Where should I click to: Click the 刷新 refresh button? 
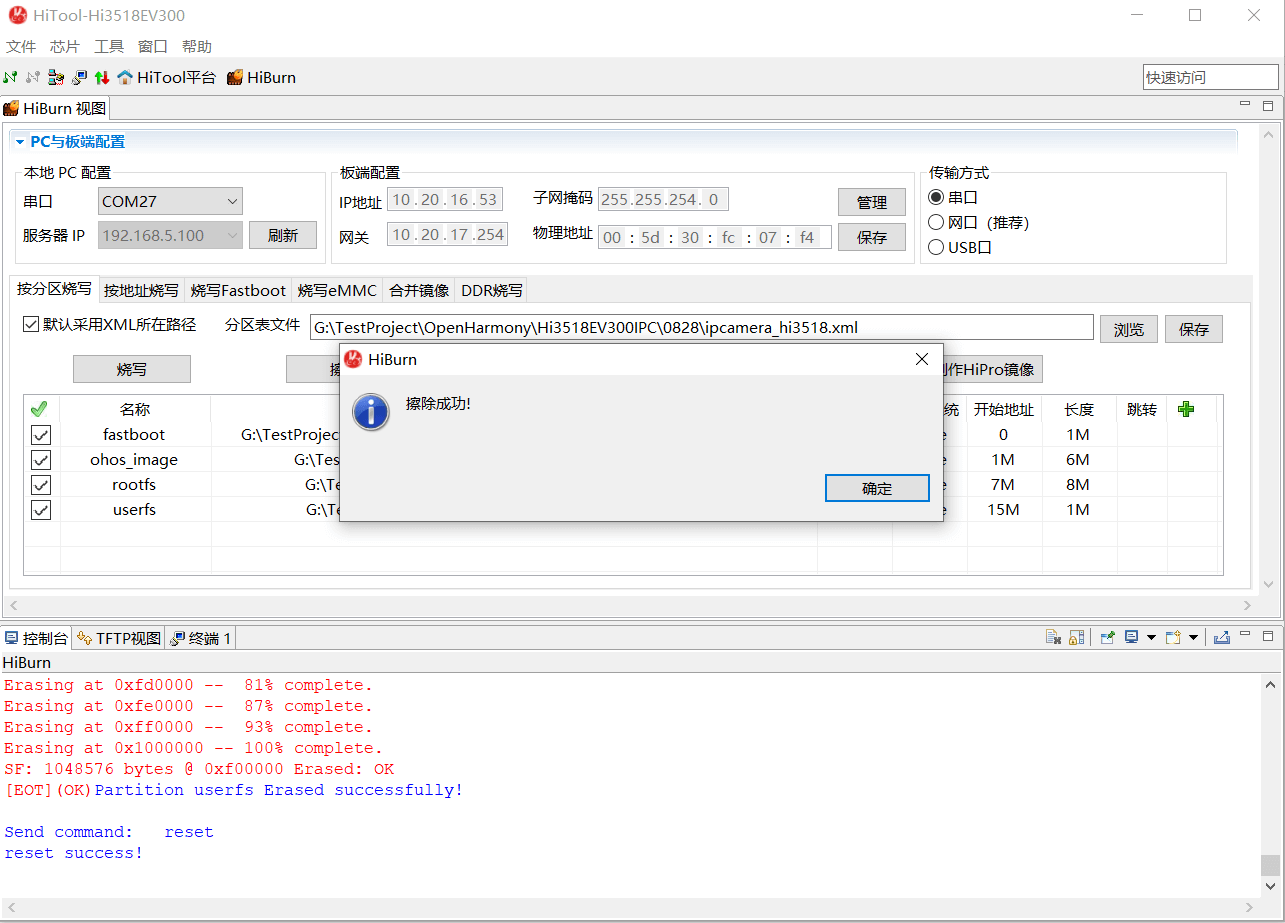point(283,235)
